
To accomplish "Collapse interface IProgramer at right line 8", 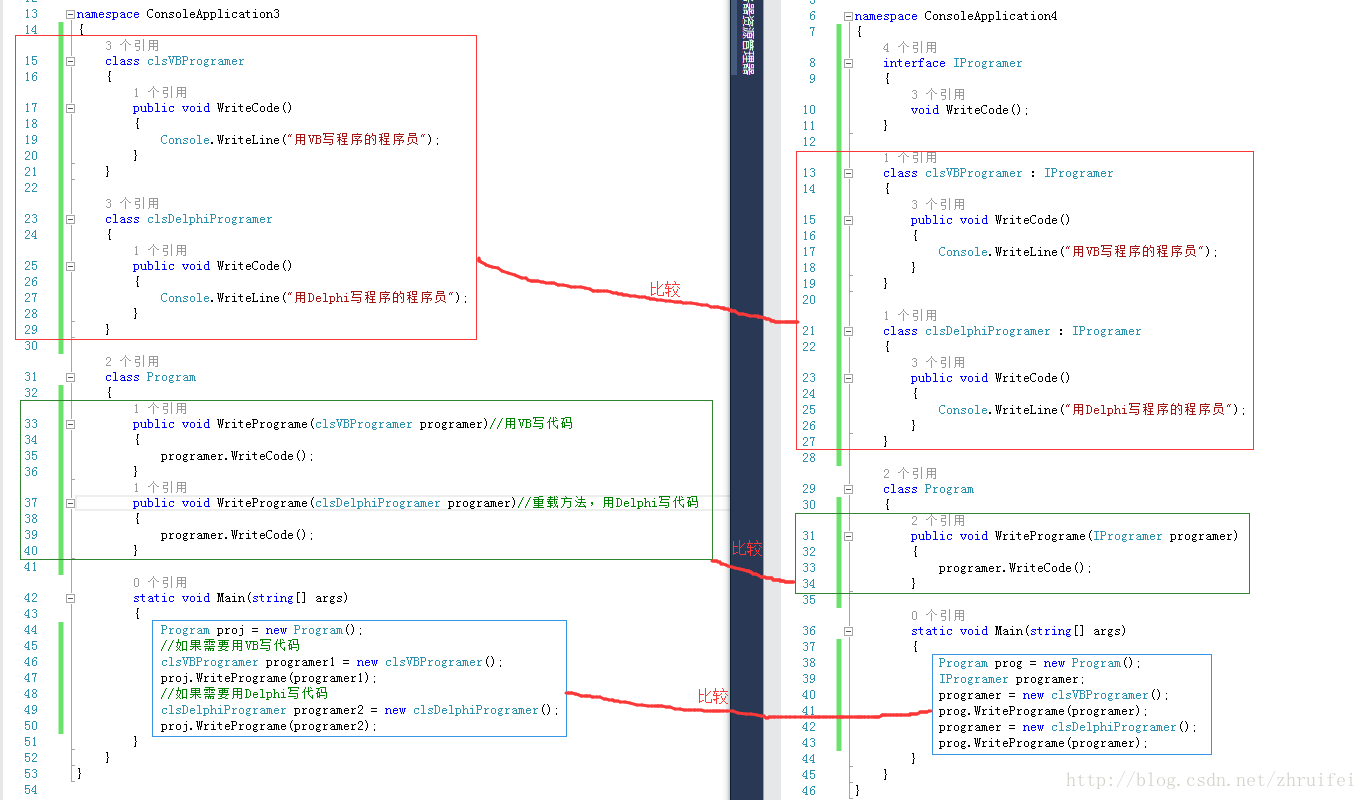I will (x=848, y=63).
